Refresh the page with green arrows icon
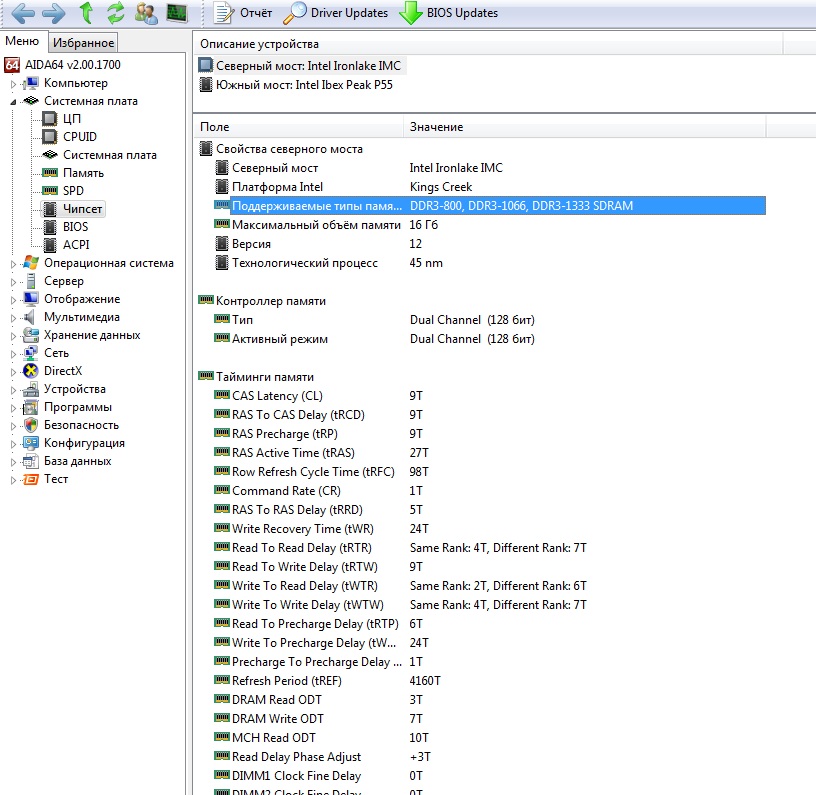 116,13
